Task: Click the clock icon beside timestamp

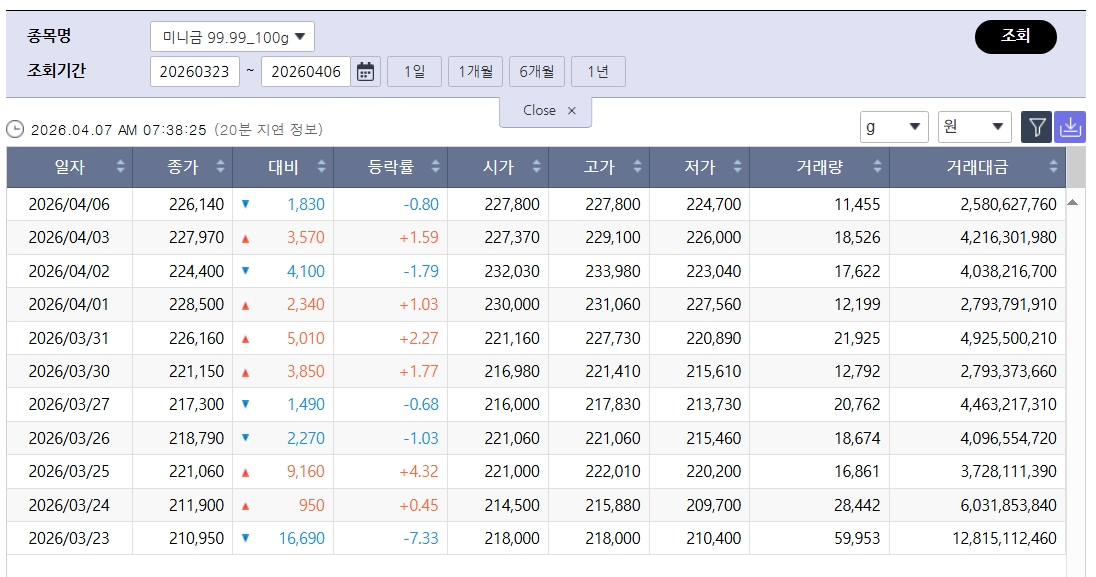Action: click(15, 129)
